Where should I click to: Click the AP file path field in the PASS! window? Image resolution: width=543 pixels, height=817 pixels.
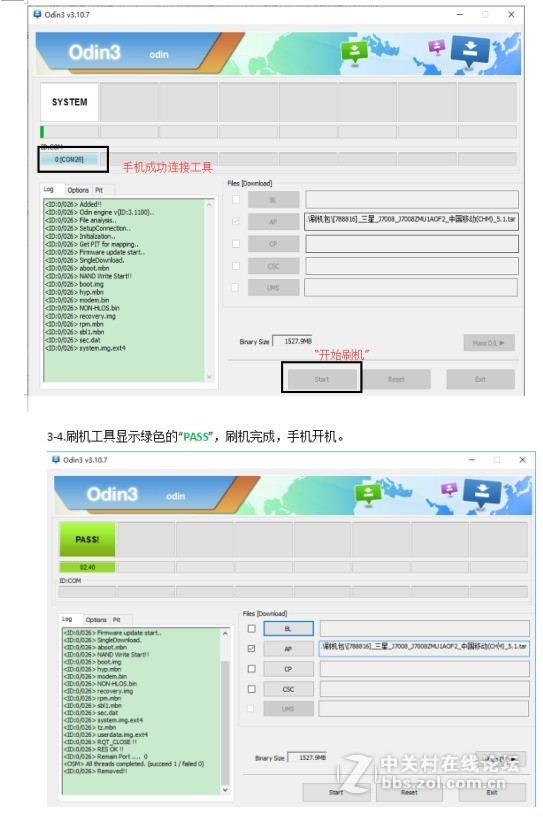point(425,648)
